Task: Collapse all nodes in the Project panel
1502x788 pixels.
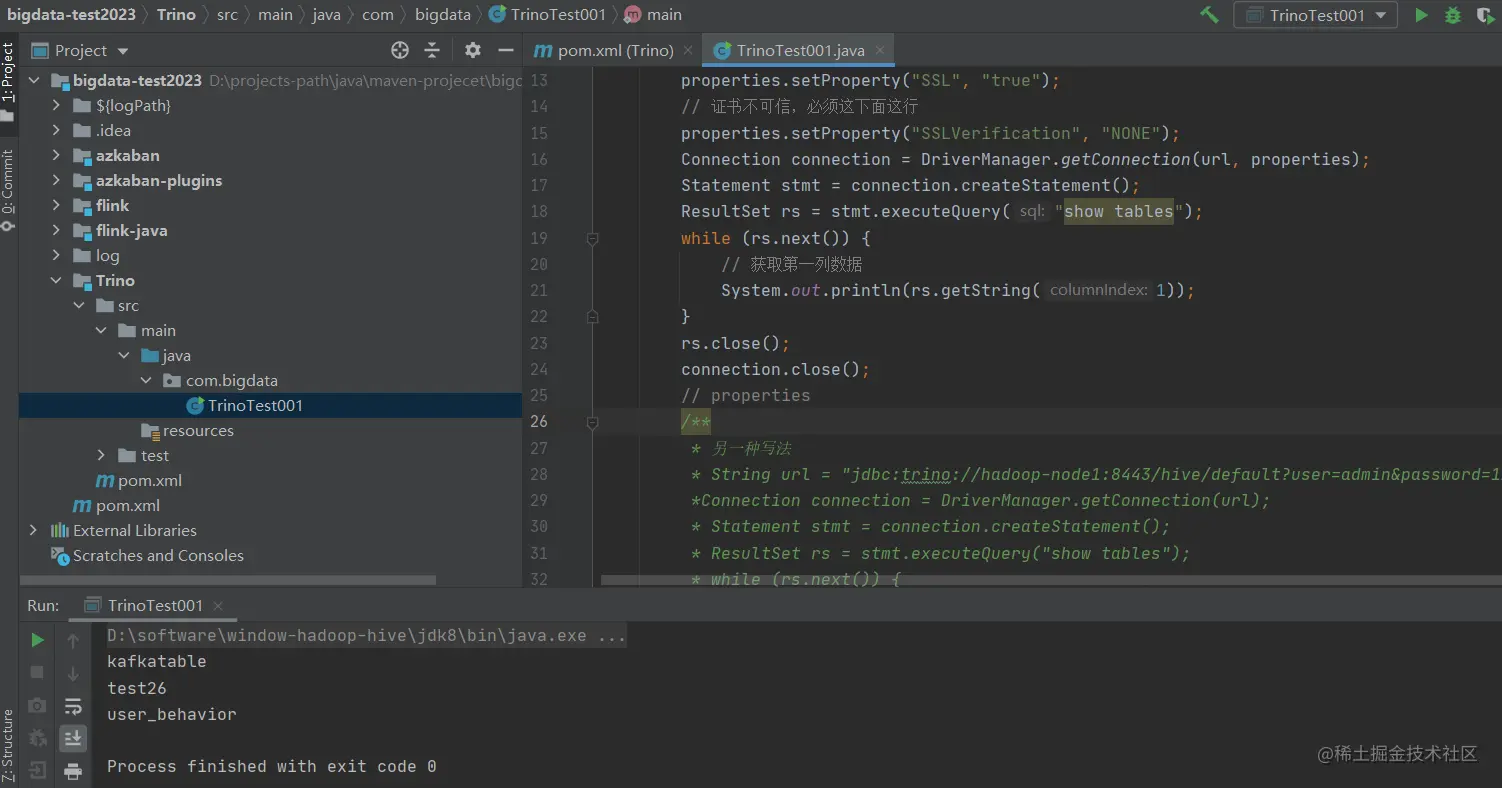Action: click(432, 50)
